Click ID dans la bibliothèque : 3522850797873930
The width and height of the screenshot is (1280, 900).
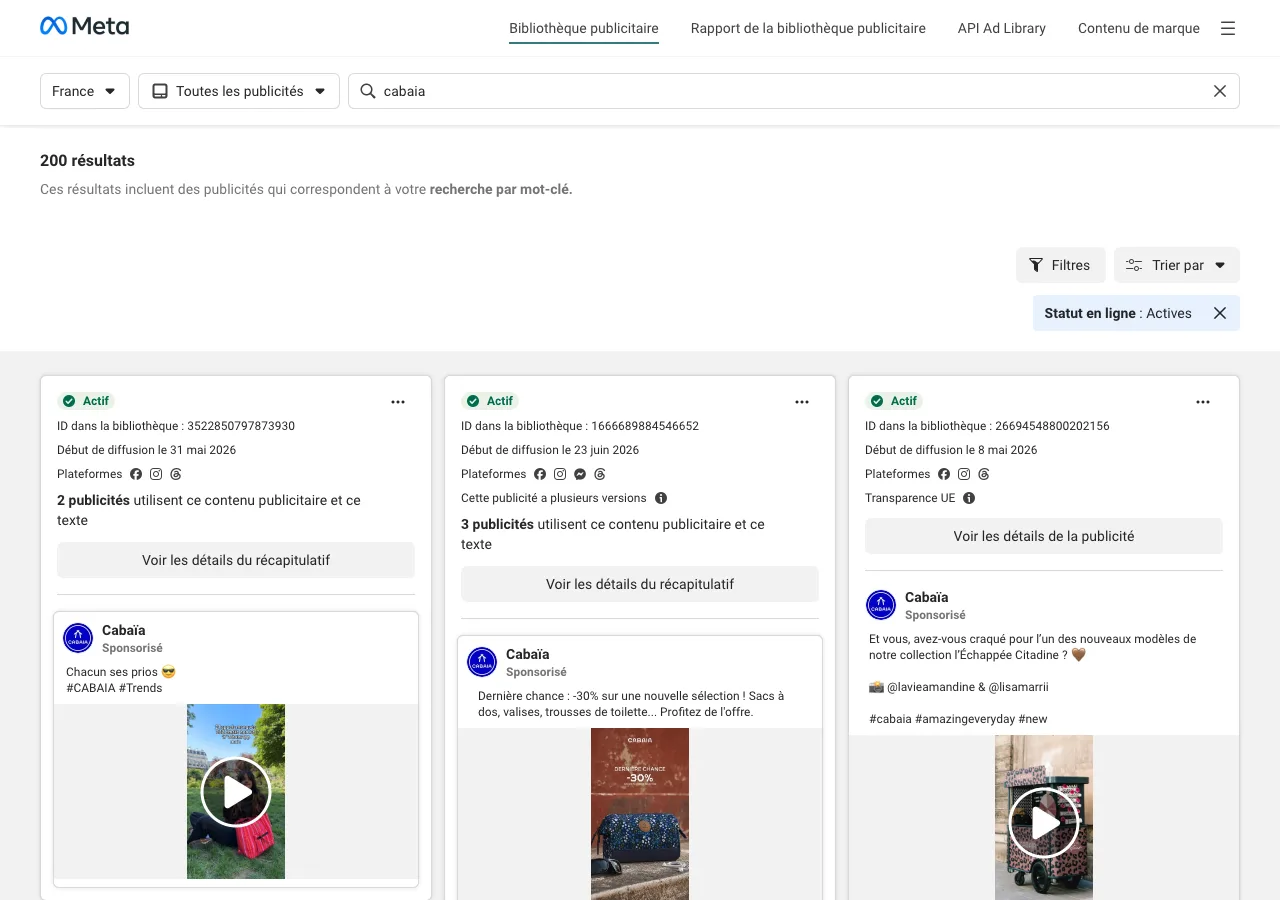176,426
